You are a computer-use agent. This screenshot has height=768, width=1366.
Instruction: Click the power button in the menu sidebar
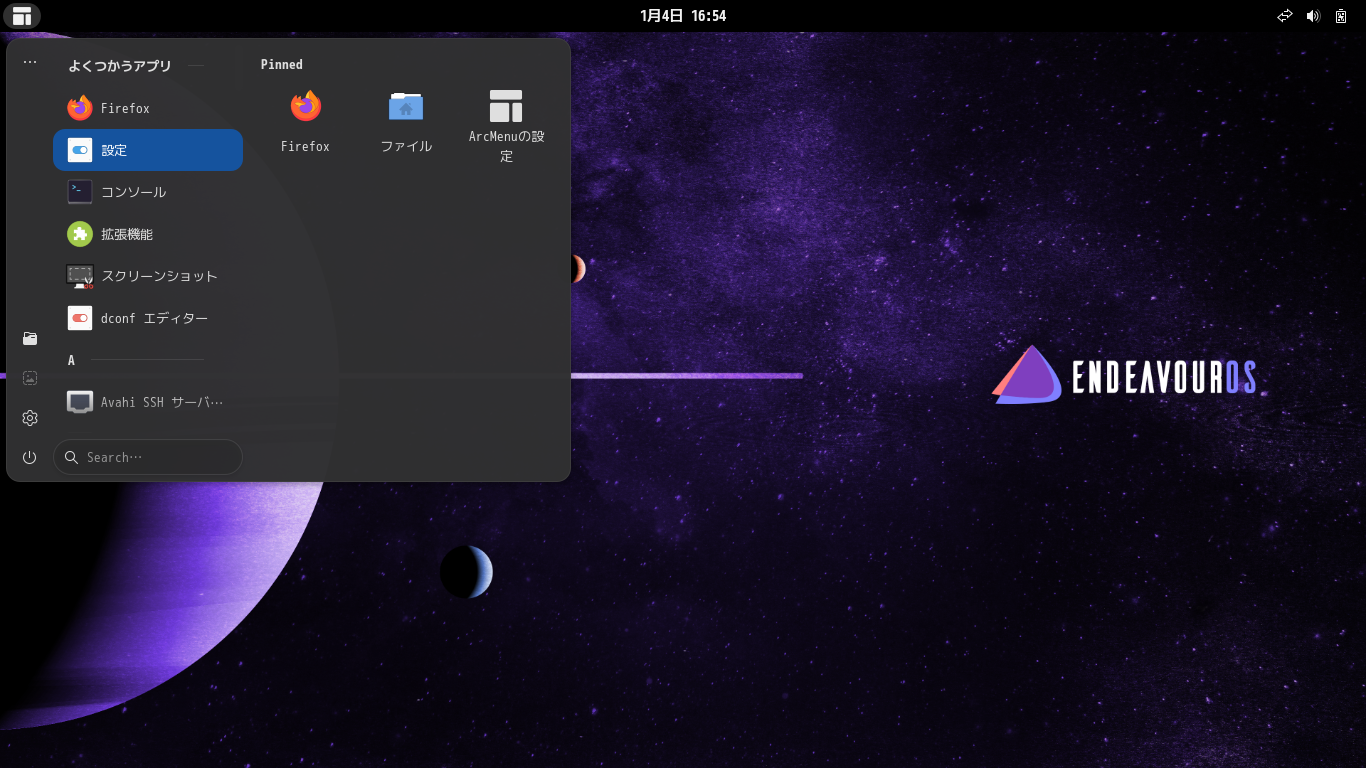coord(30,457)
